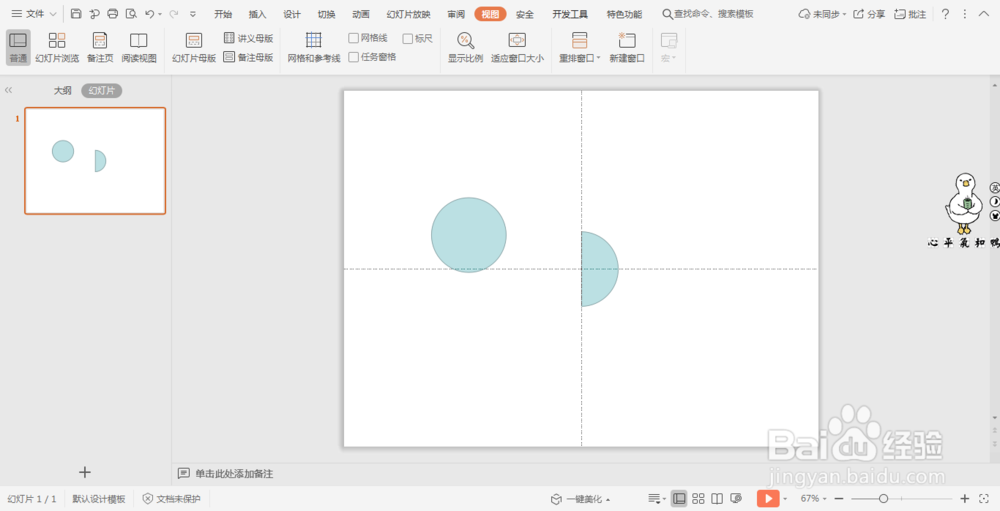This screenshot has height=511, width=1000.
Task: Click 默认设计模板 in status bar
Action: click(x=99, y=499)
